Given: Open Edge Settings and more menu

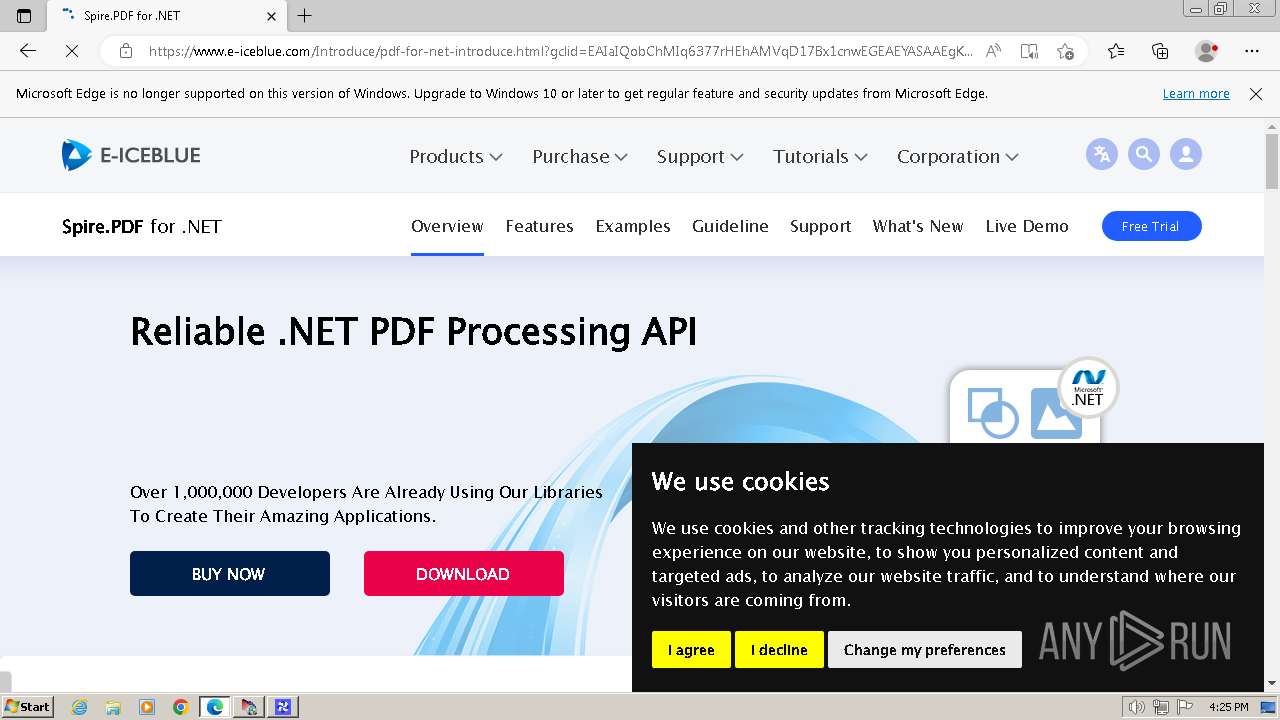Looking at the screenshot, I should [1252, 51].
